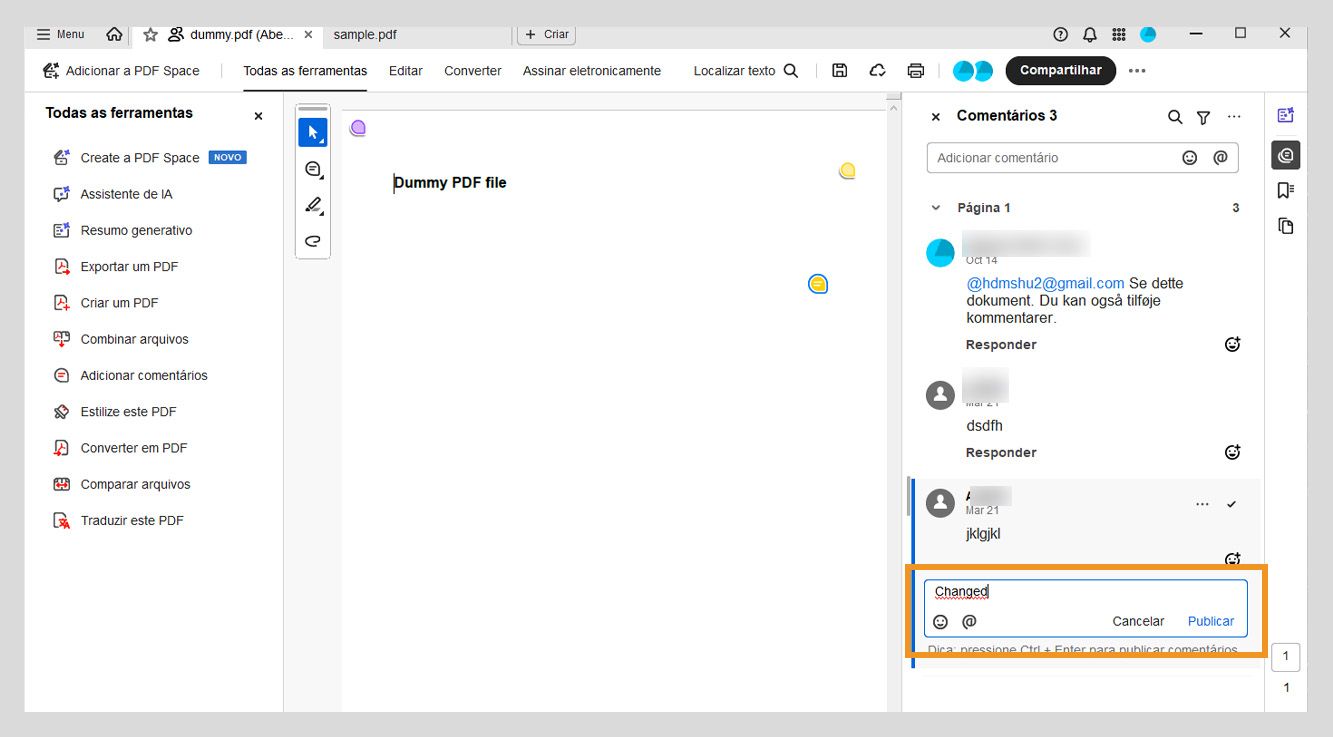Click the purple comment marker on page

(x=358, y=127)
